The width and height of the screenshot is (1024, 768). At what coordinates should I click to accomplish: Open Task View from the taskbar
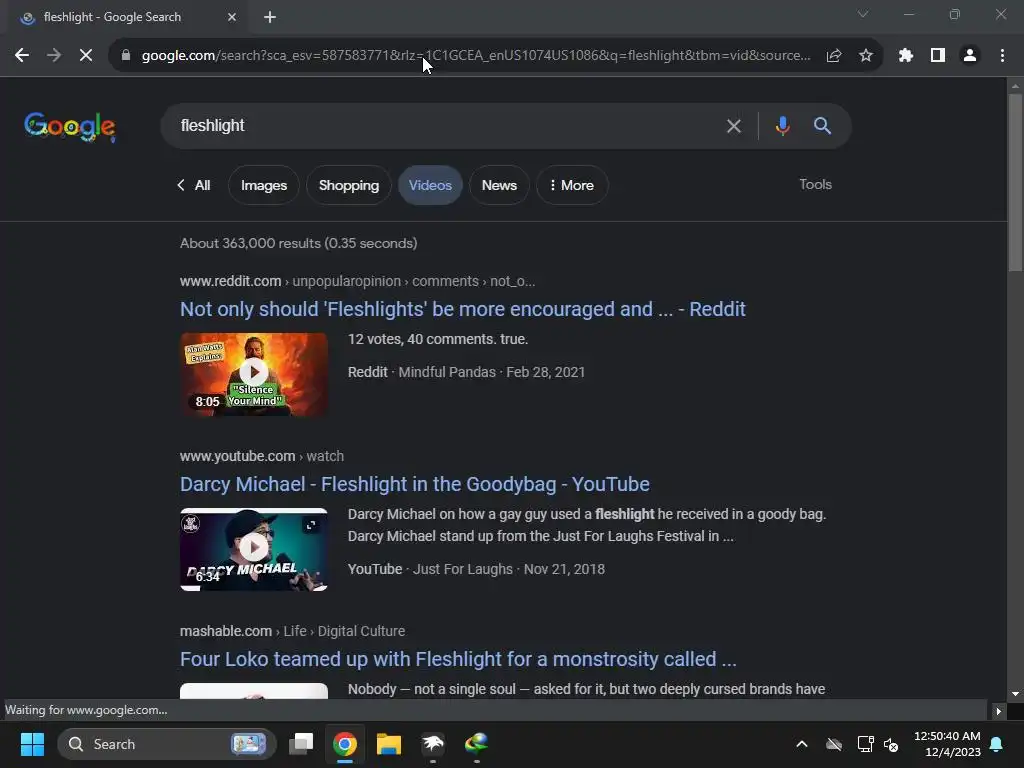coord(301,744)
